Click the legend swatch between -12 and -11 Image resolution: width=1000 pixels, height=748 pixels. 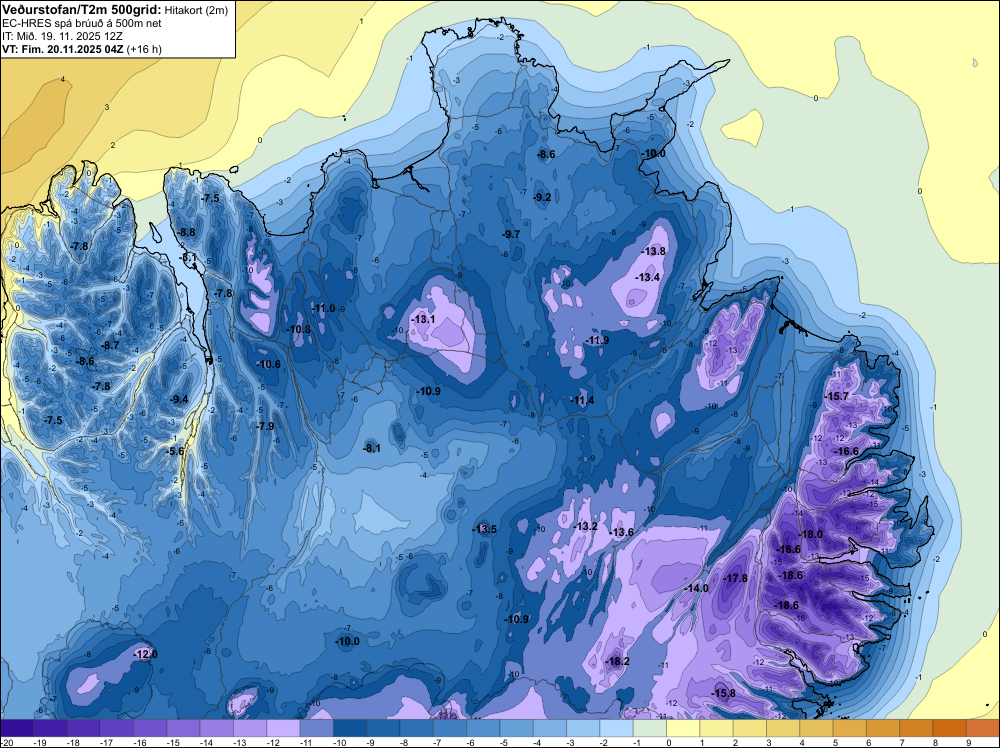point(283,728)
